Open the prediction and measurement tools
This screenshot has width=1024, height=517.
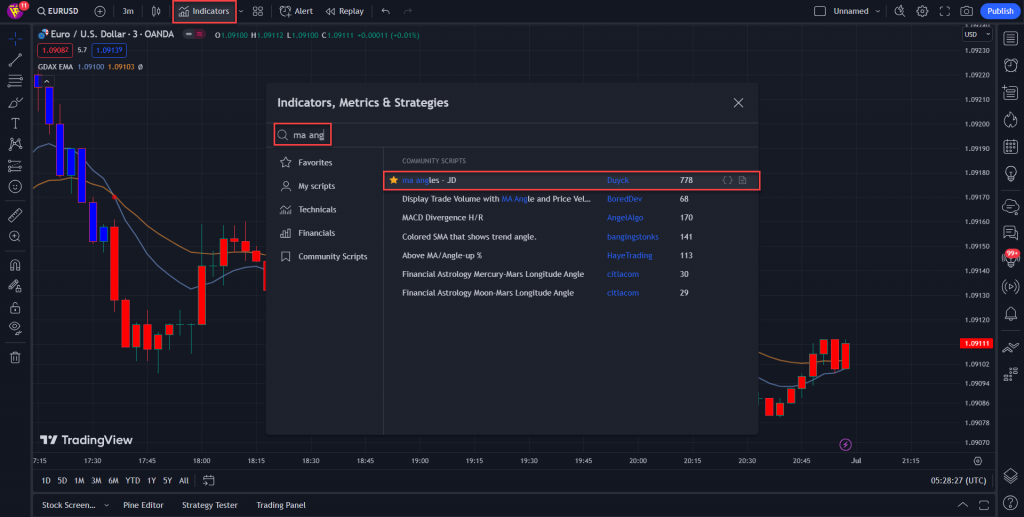15,166
